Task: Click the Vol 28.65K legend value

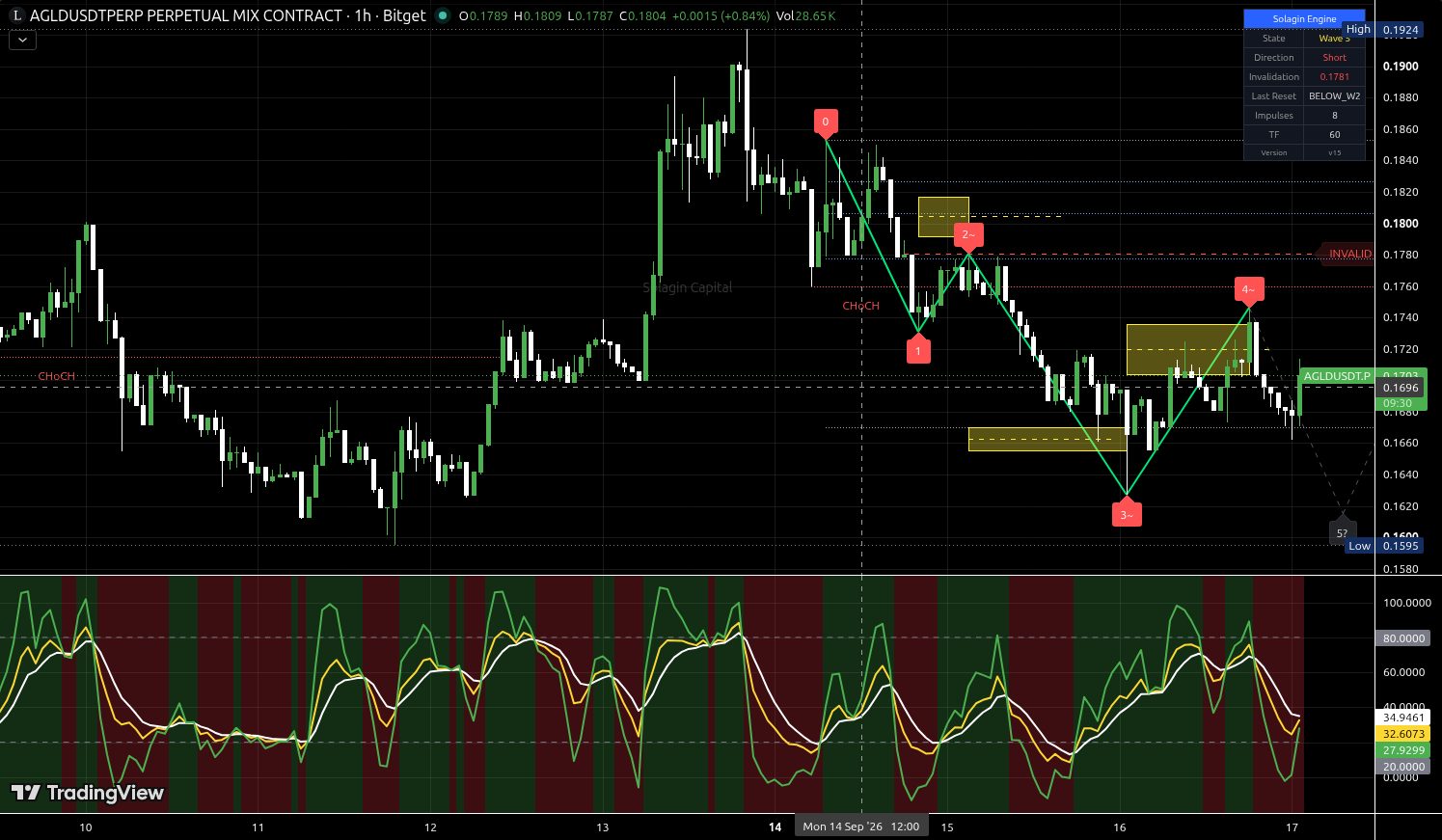Action: click(x=805, y=15)
